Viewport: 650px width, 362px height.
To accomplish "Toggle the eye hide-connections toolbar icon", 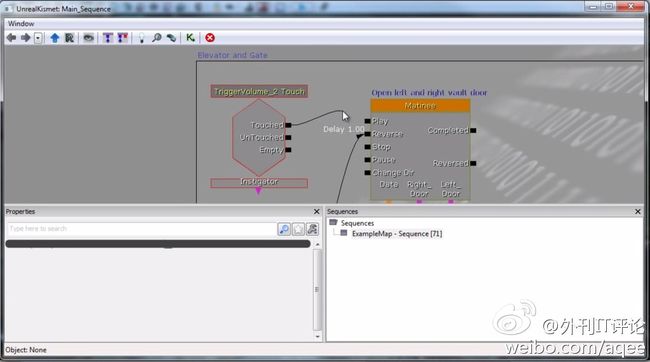I will [x=88, y=38].
